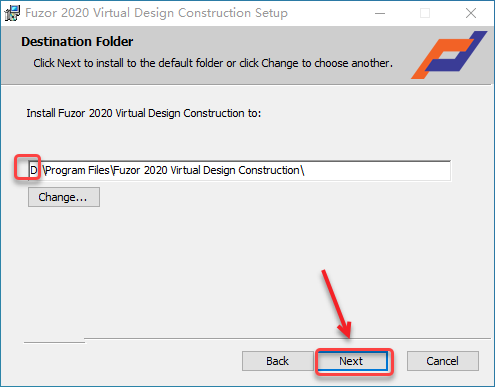Click the disabled maximize window button
This screenshot has width=495, height=387.
(425, 13)
